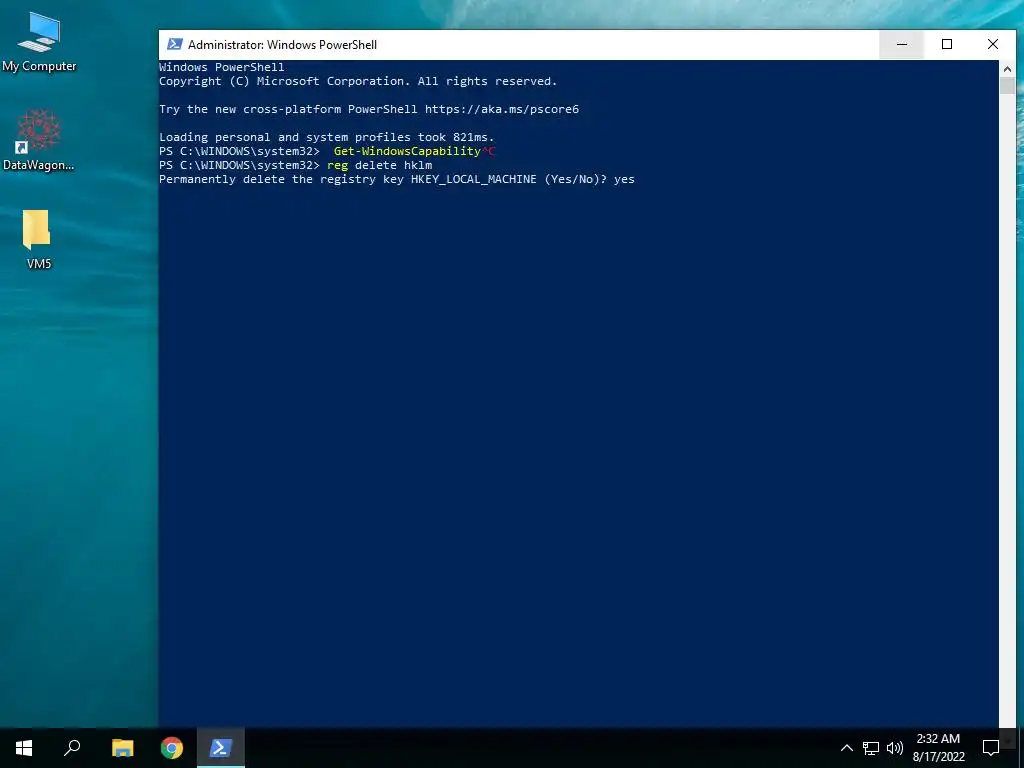The width and height of the screenshot is (1024, 768).
Task: Click the 'Loading personal and system profiles' line
Action: (x=327, y=137)
